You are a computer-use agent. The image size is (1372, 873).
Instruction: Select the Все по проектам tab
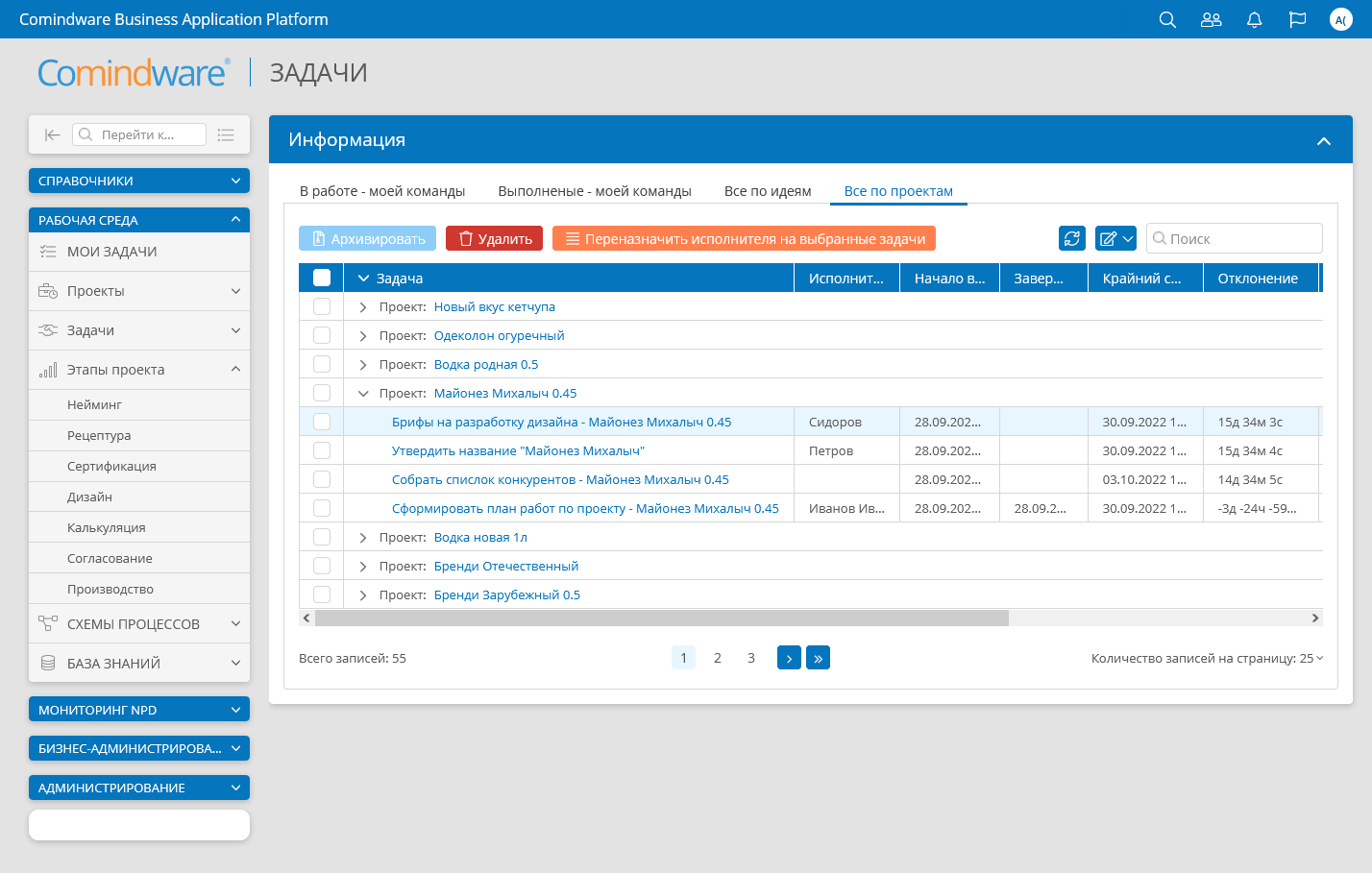coord(898,191)
